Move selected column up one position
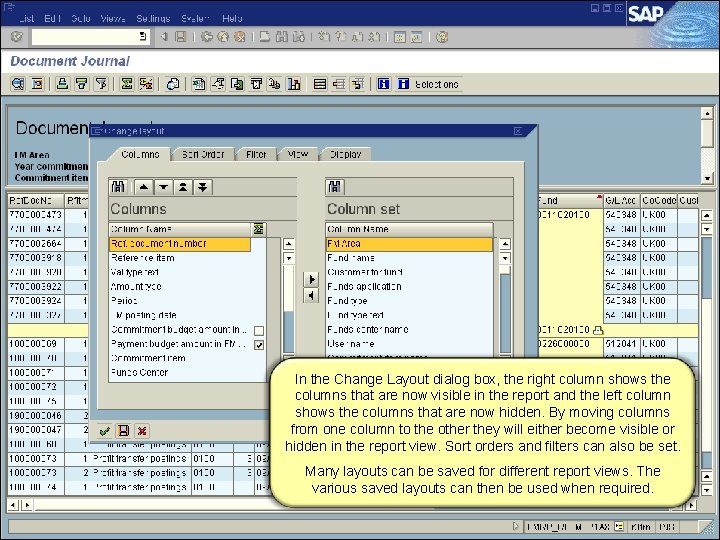Screen dimensions: 720x540 coord(144,187)
